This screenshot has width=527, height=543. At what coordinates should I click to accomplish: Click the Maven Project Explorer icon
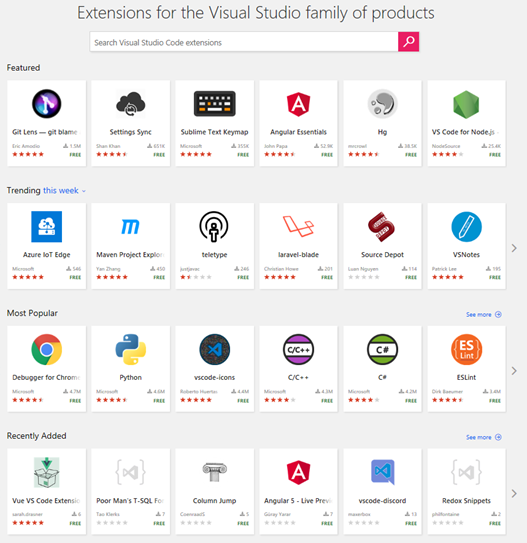tap(131, 227)
